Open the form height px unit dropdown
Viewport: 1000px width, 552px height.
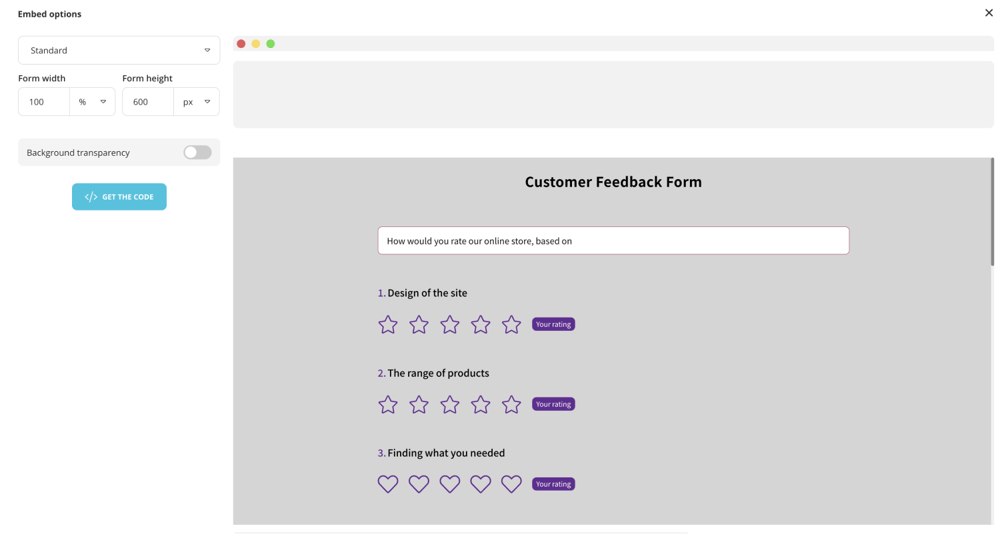click(196, 102)
